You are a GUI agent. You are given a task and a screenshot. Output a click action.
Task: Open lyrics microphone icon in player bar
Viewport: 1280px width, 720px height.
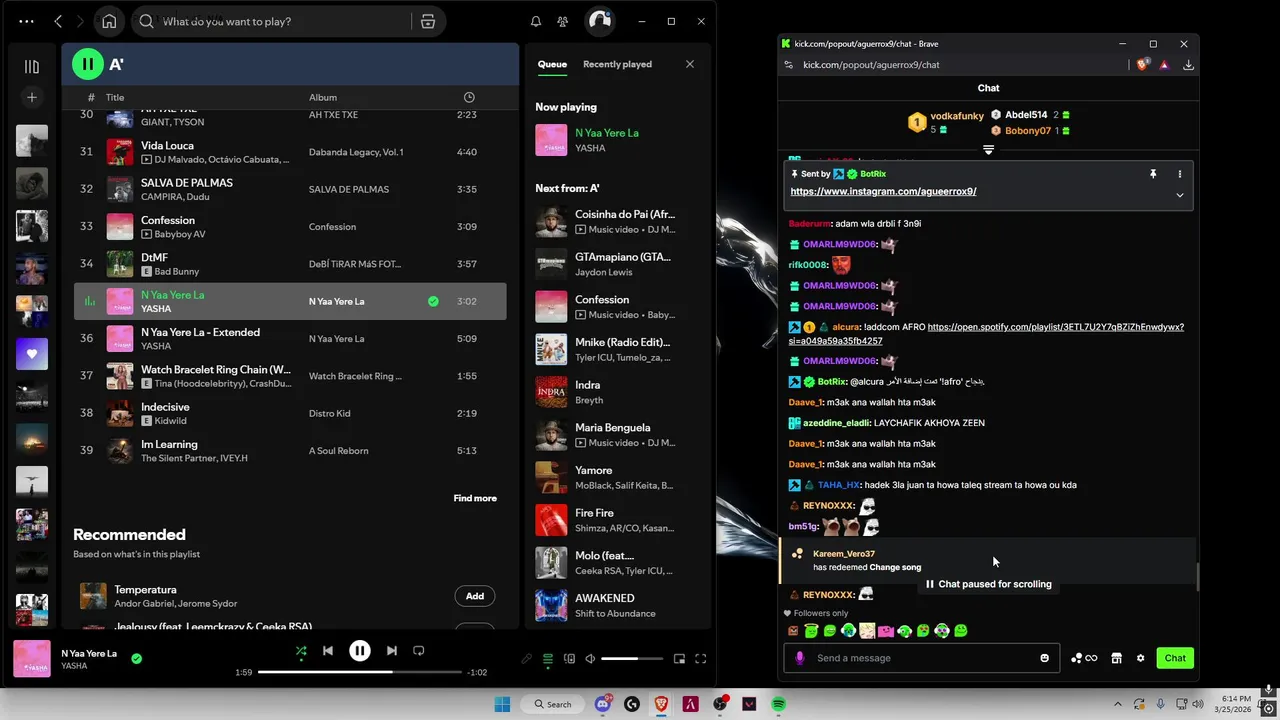pos(527,659)
